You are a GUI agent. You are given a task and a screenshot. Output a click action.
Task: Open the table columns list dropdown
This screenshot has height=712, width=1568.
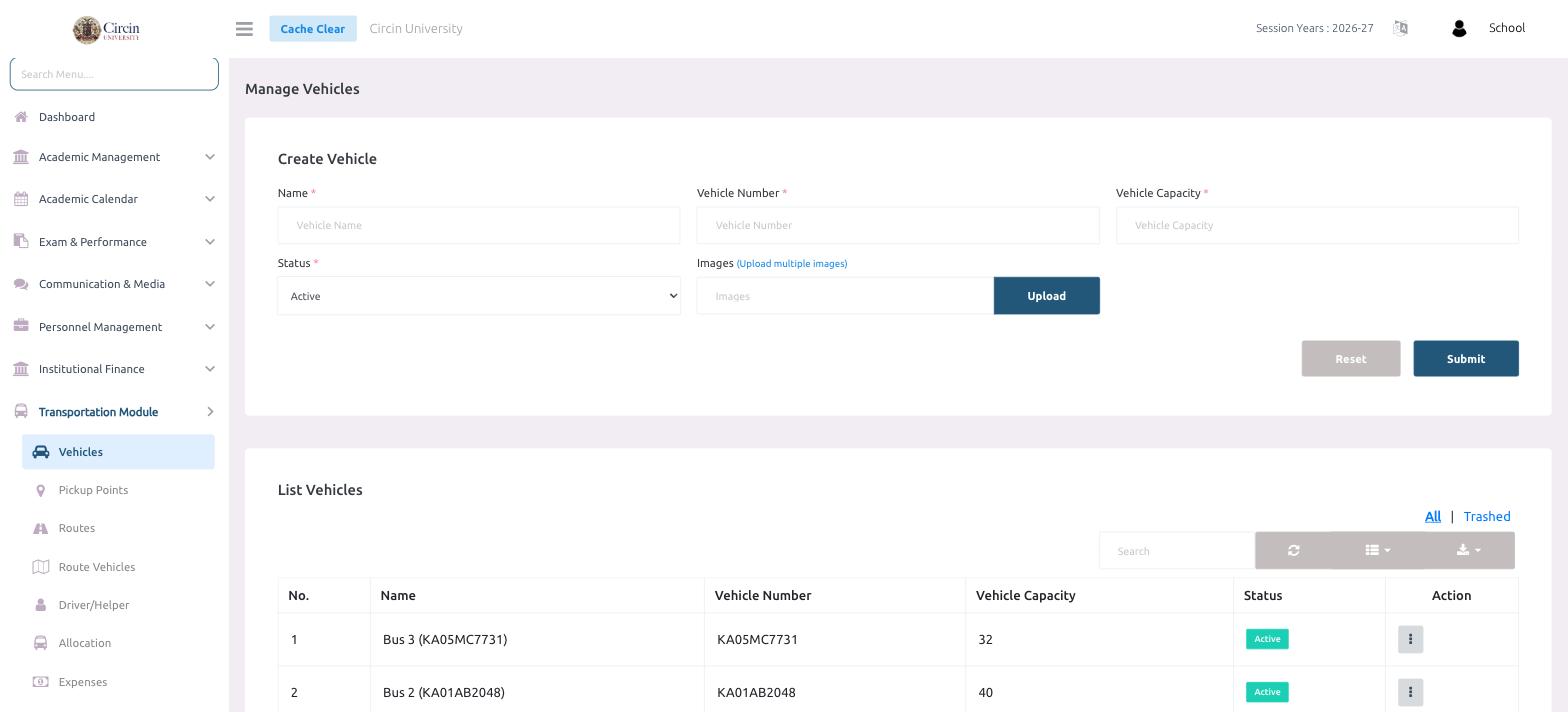[x=1378, y=550]
